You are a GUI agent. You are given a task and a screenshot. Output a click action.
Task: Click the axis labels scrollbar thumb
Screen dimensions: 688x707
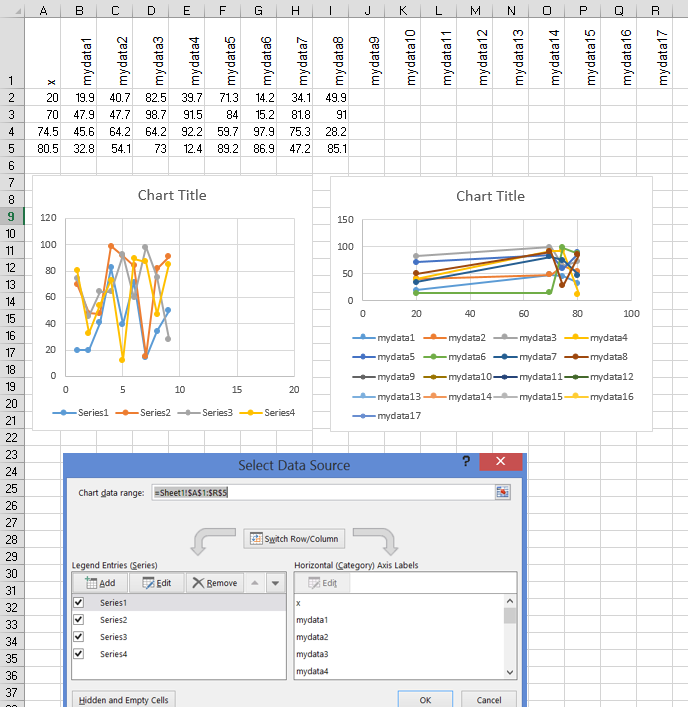coord(510,615)
